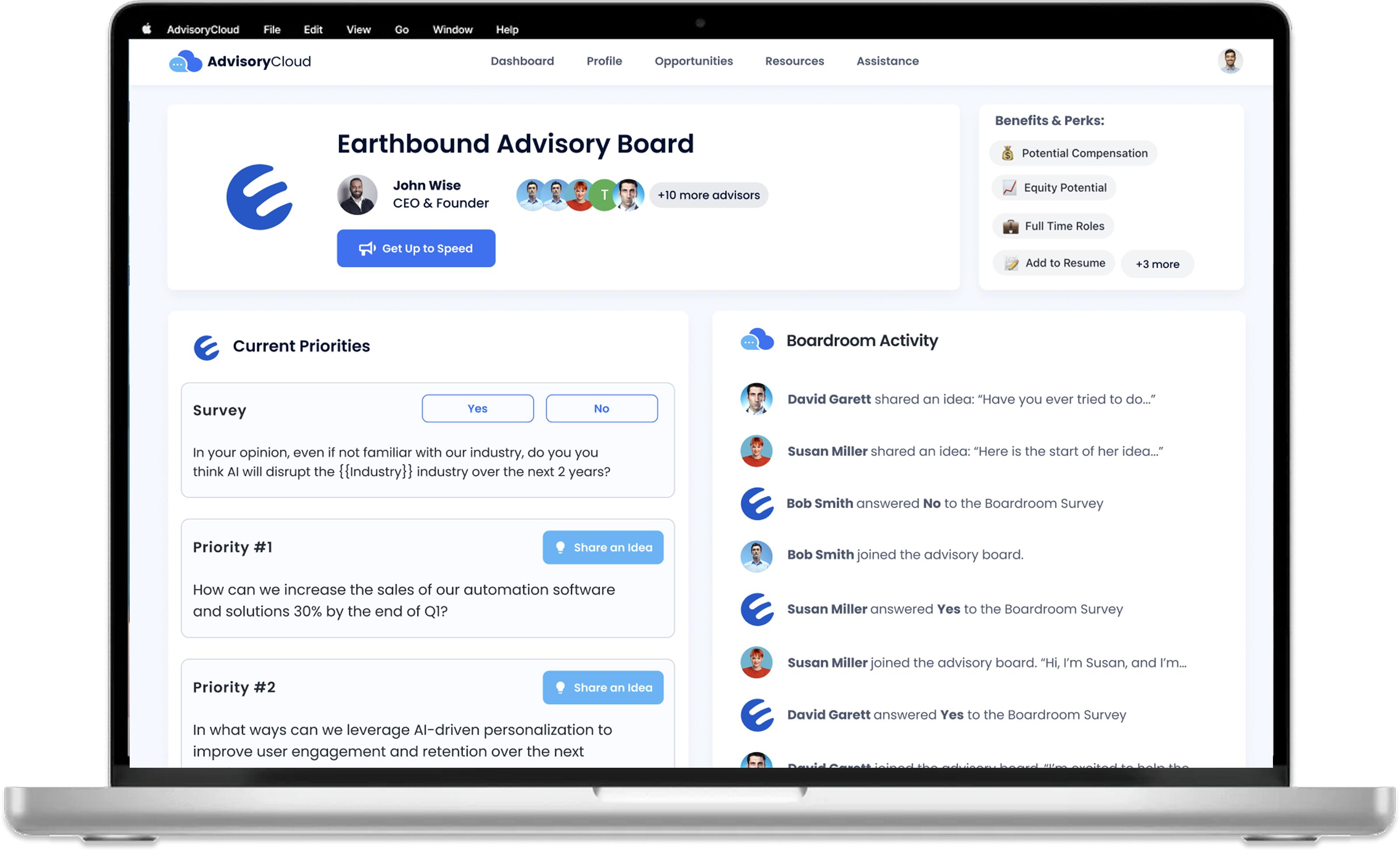Go to the Profile tab
The height and width of the screenshot is (851, 1400).
(604, 61)
